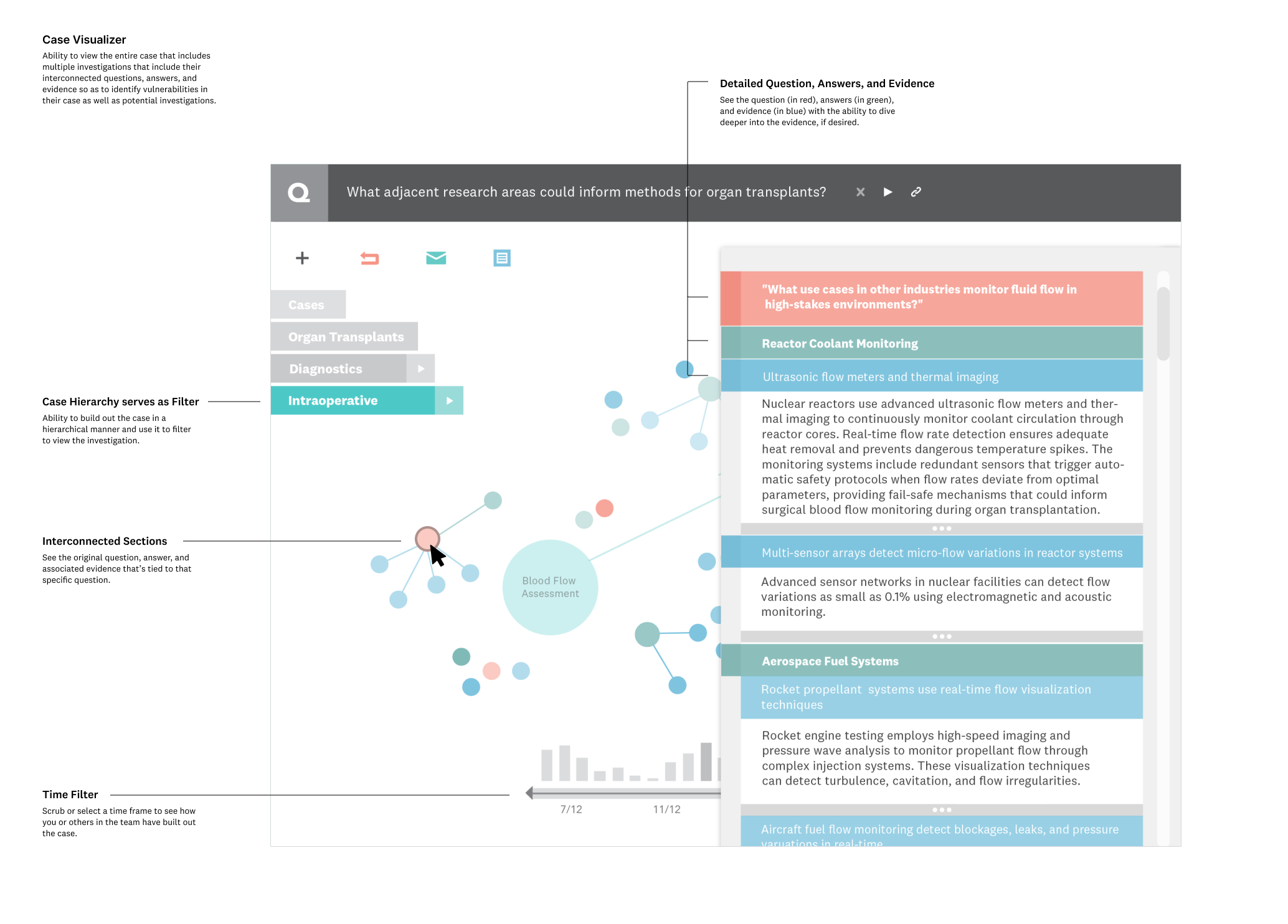Expand ellipsis below the nuclear reactors paragraph
Viewport: 1288px width, 924px height.
942,529
